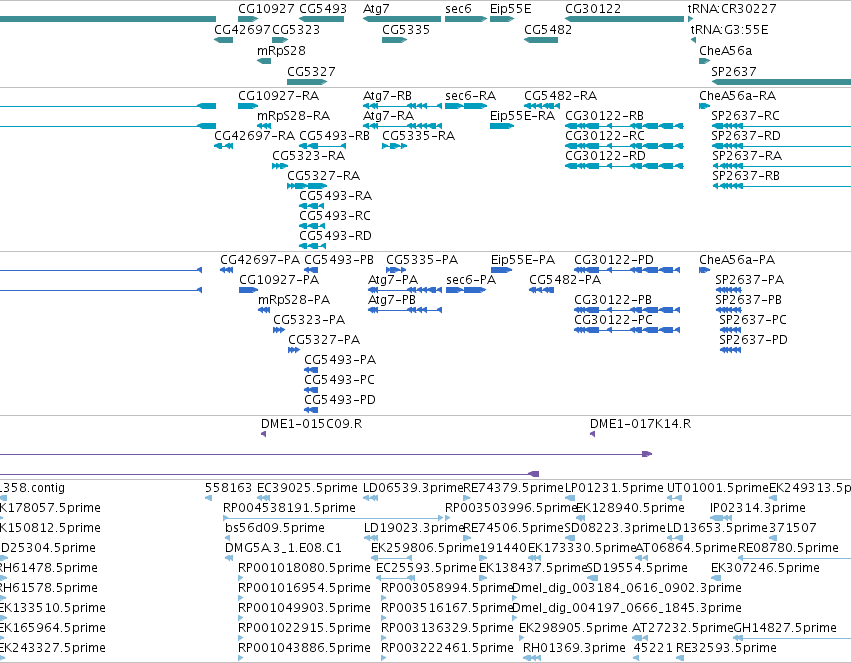The image size is (851, 663).
Task: Select EST GH14827.5prime
Action: tap(785, 628)
